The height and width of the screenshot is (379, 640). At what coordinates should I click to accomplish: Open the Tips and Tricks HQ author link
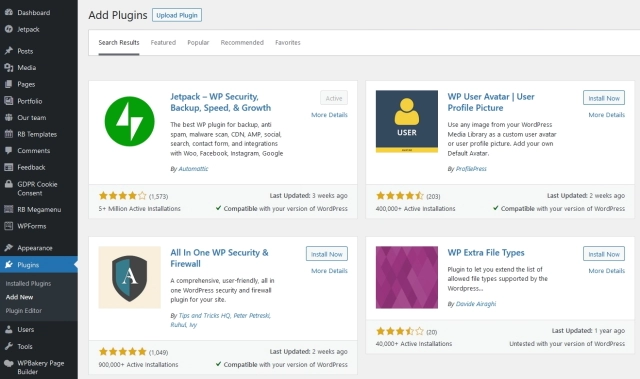click(204, 315)
